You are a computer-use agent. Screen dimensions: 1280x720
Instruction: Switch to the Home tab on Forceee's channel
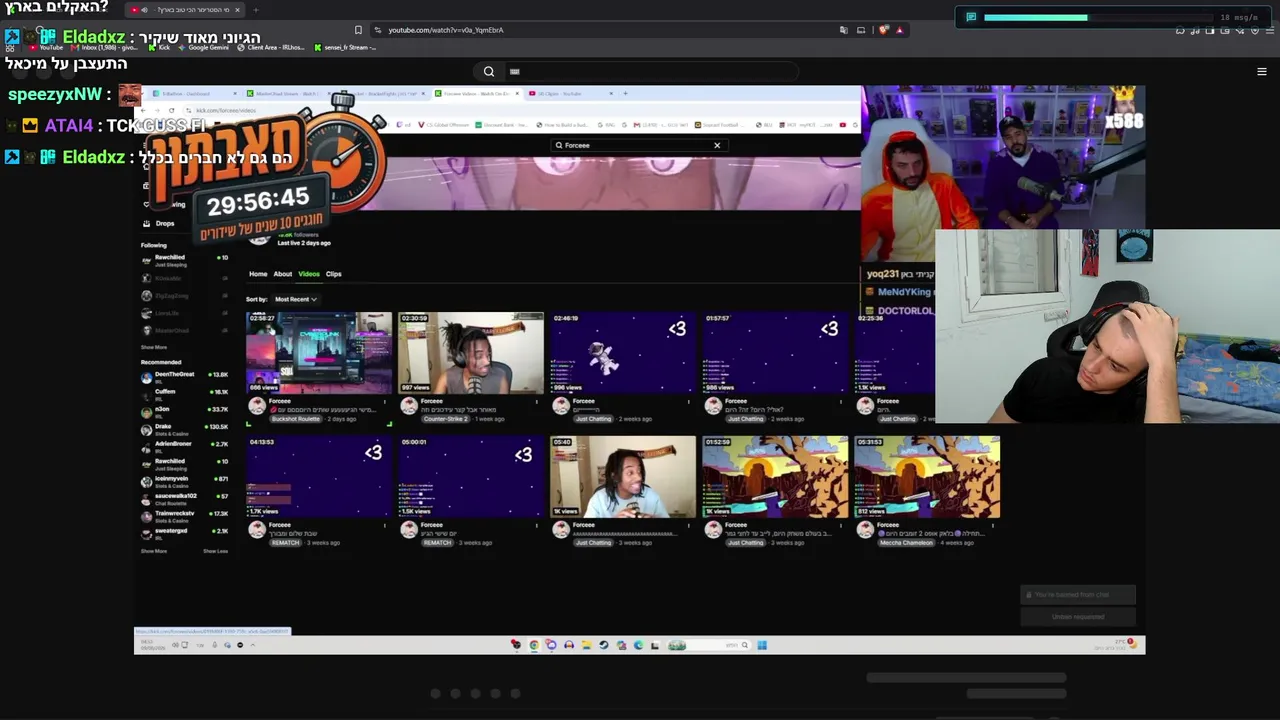tap(258, 274)
